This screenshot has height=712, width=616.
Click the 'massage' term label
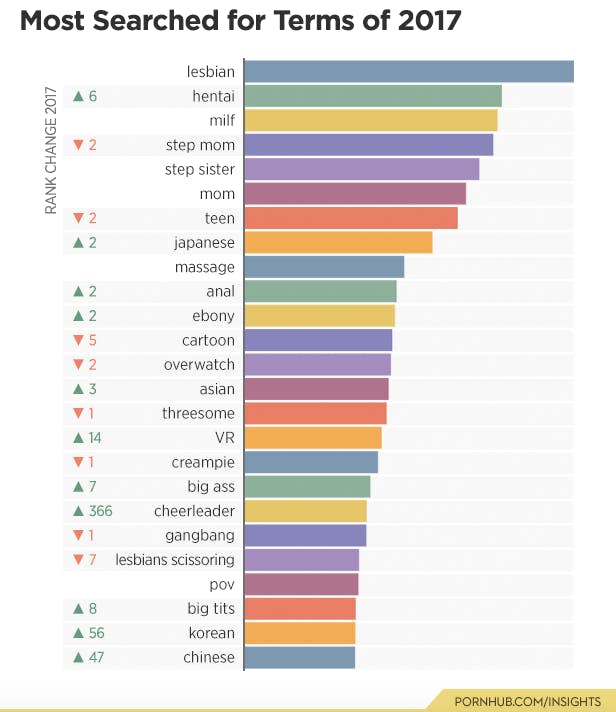pos(205,267)
